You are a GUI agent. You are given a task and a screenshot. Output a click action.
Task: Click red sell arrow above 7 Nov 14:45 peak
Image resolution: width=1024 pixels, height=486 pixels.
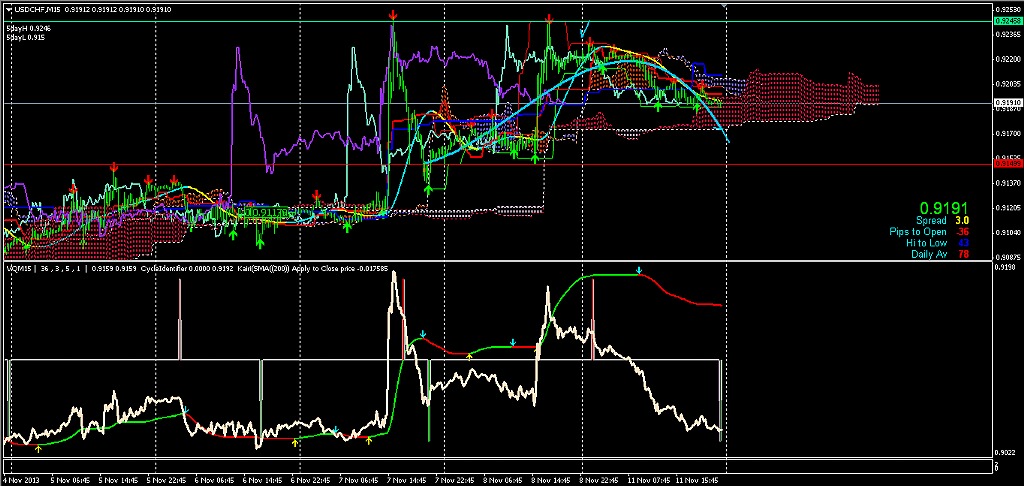392,15
